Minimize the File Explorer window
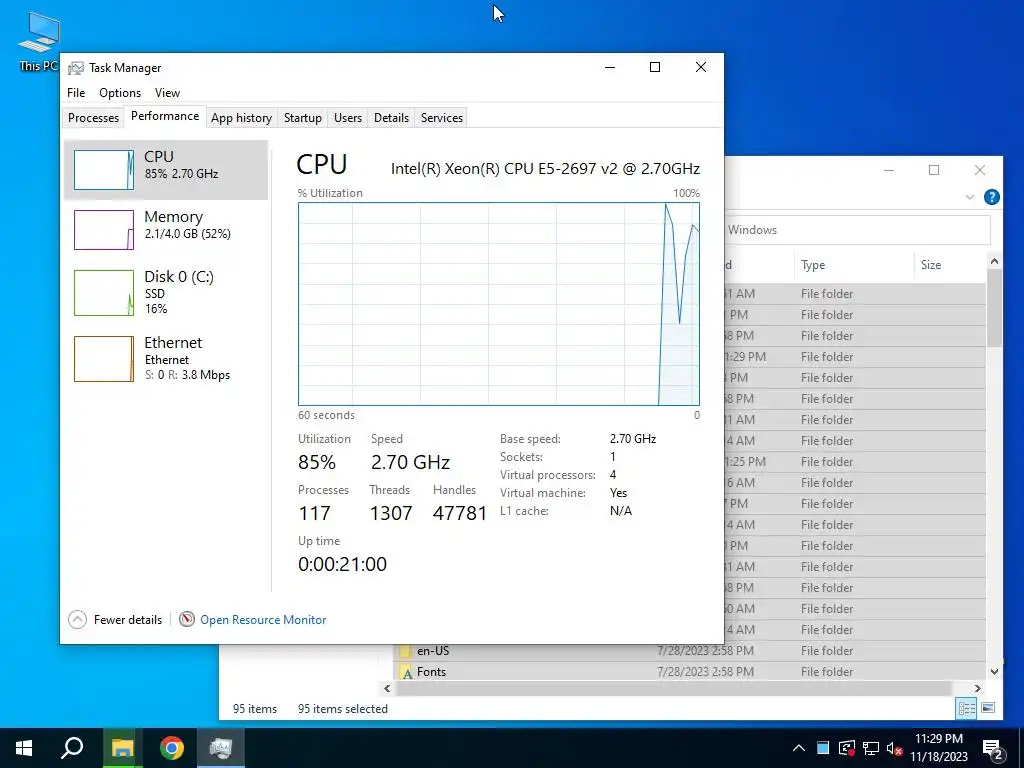Screen dimensions: 1024x768 coord(889,170)
